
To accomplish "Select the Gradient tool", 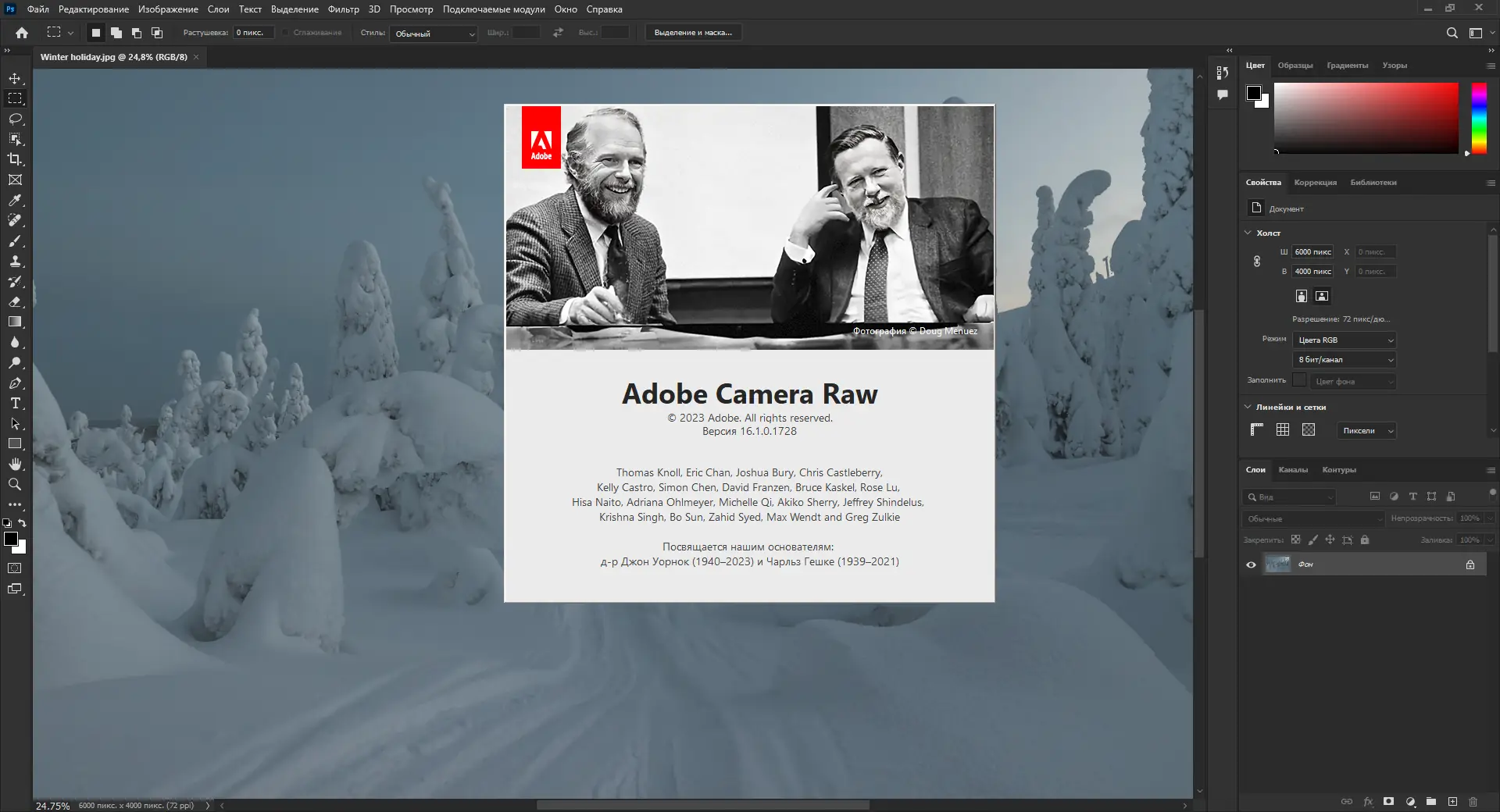I will pyautogui.click(x=15, y=322).
